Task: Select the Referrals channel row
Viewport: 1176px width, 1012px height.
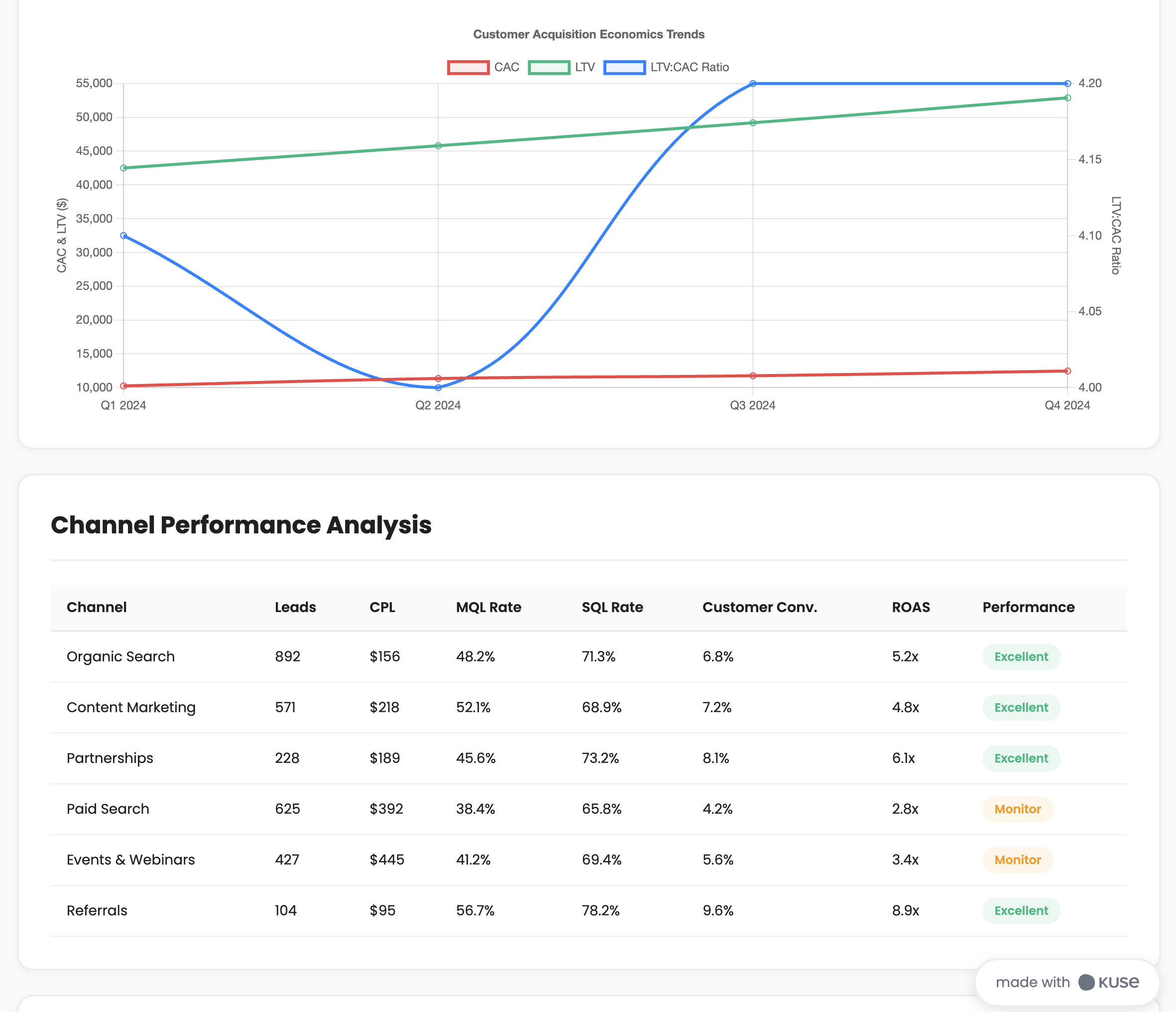Action: 97,911
